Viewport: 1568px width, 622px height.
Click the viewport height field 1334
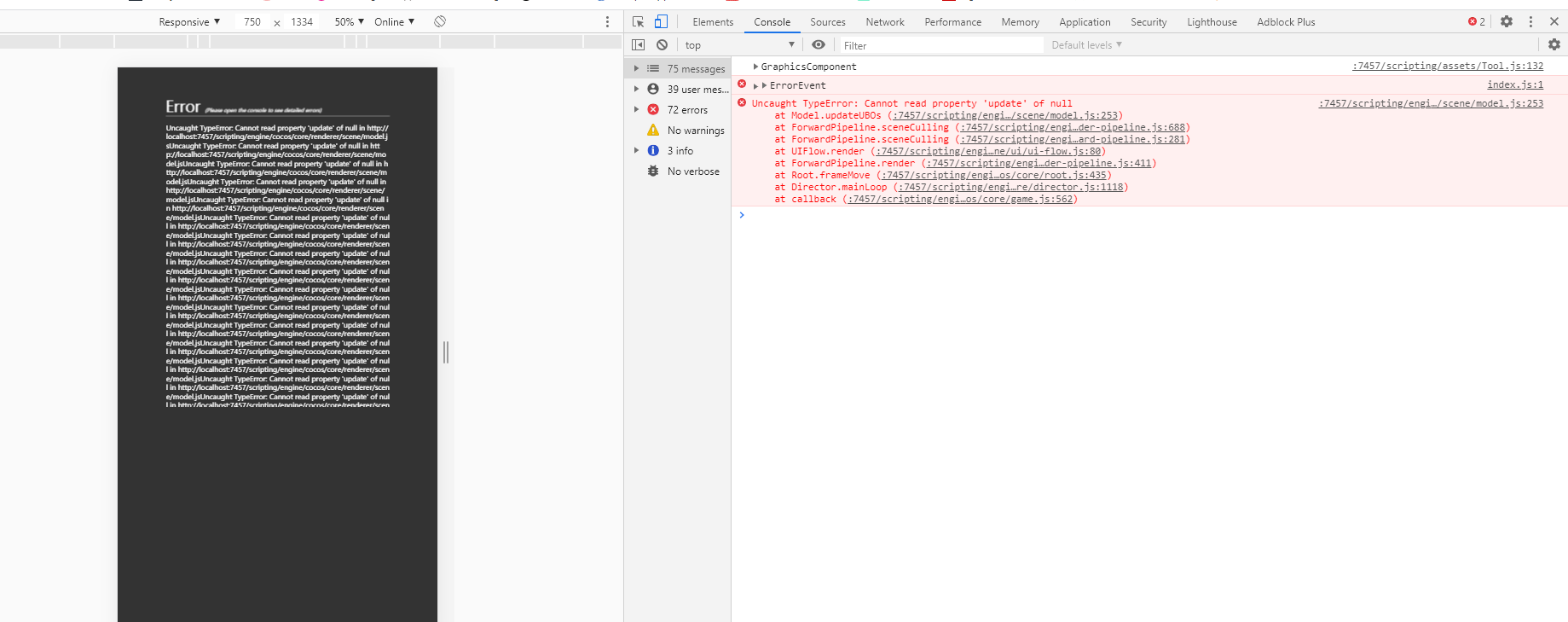point(302,21)
